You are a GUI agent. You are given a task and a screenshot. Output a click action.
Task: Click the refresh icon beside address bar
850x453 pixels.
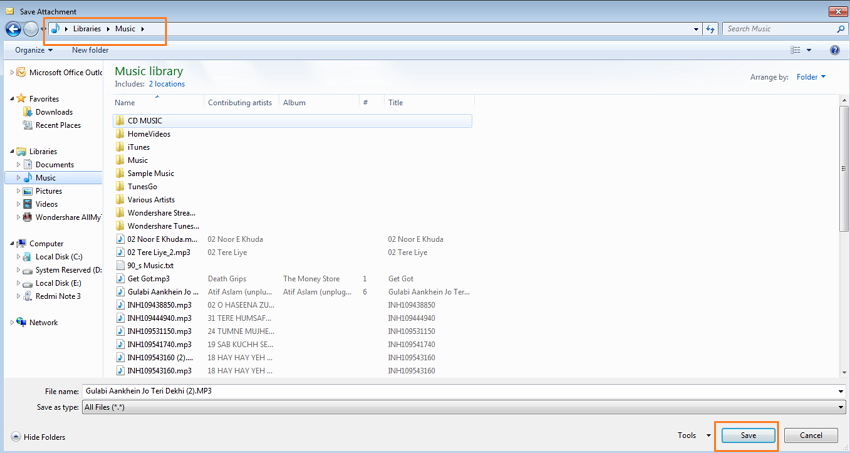pyautogui.click(x=709, y=29)
